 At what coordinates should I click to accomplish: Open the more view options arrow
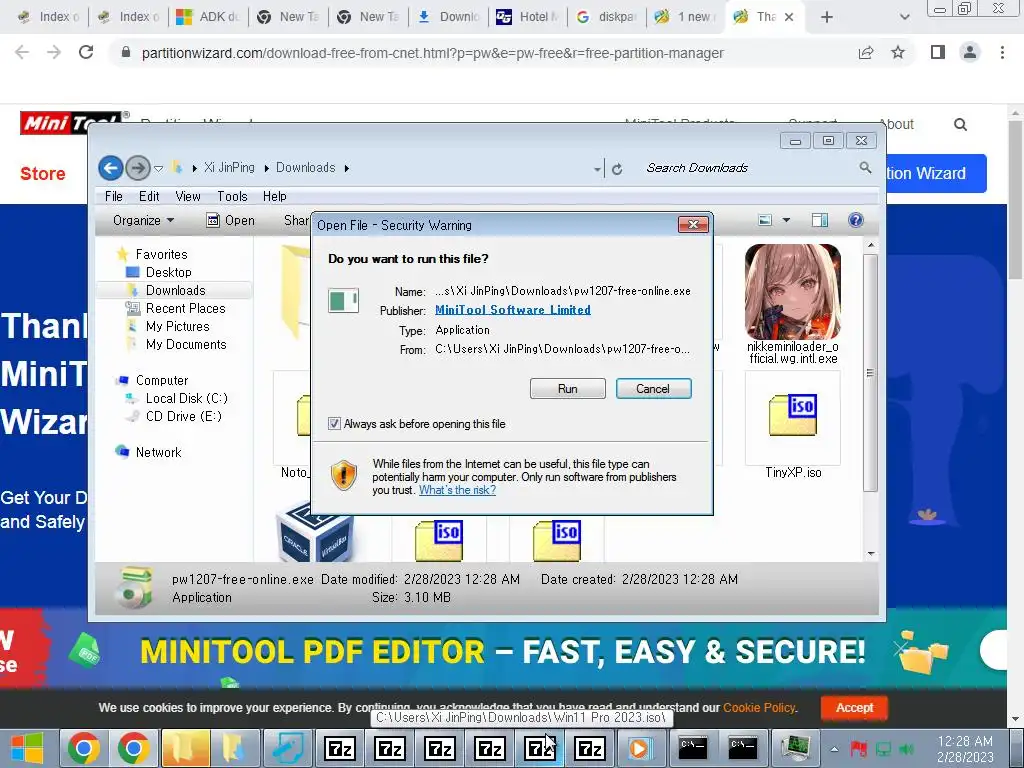(x=786, y=220)
